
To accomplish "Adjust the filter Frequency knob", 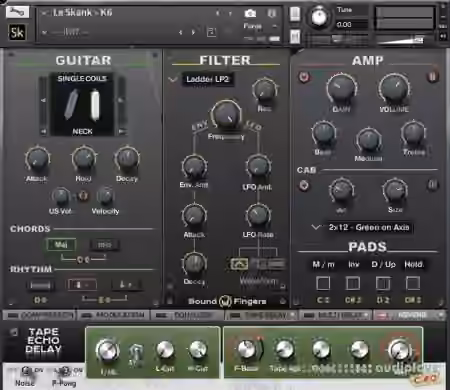I will click(226, 115).
